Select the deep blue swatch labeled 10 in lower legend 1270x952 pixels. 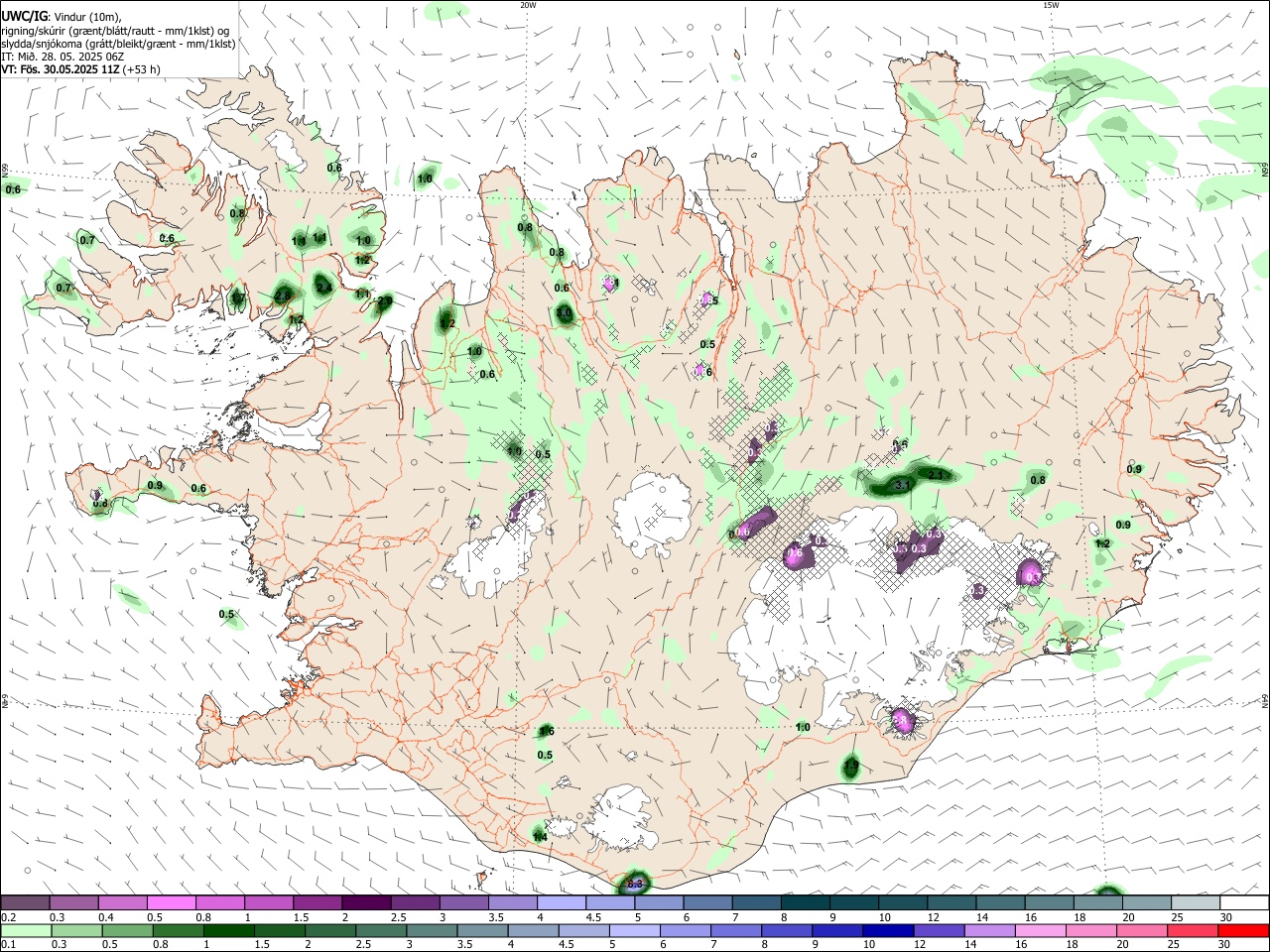[888, 931]
